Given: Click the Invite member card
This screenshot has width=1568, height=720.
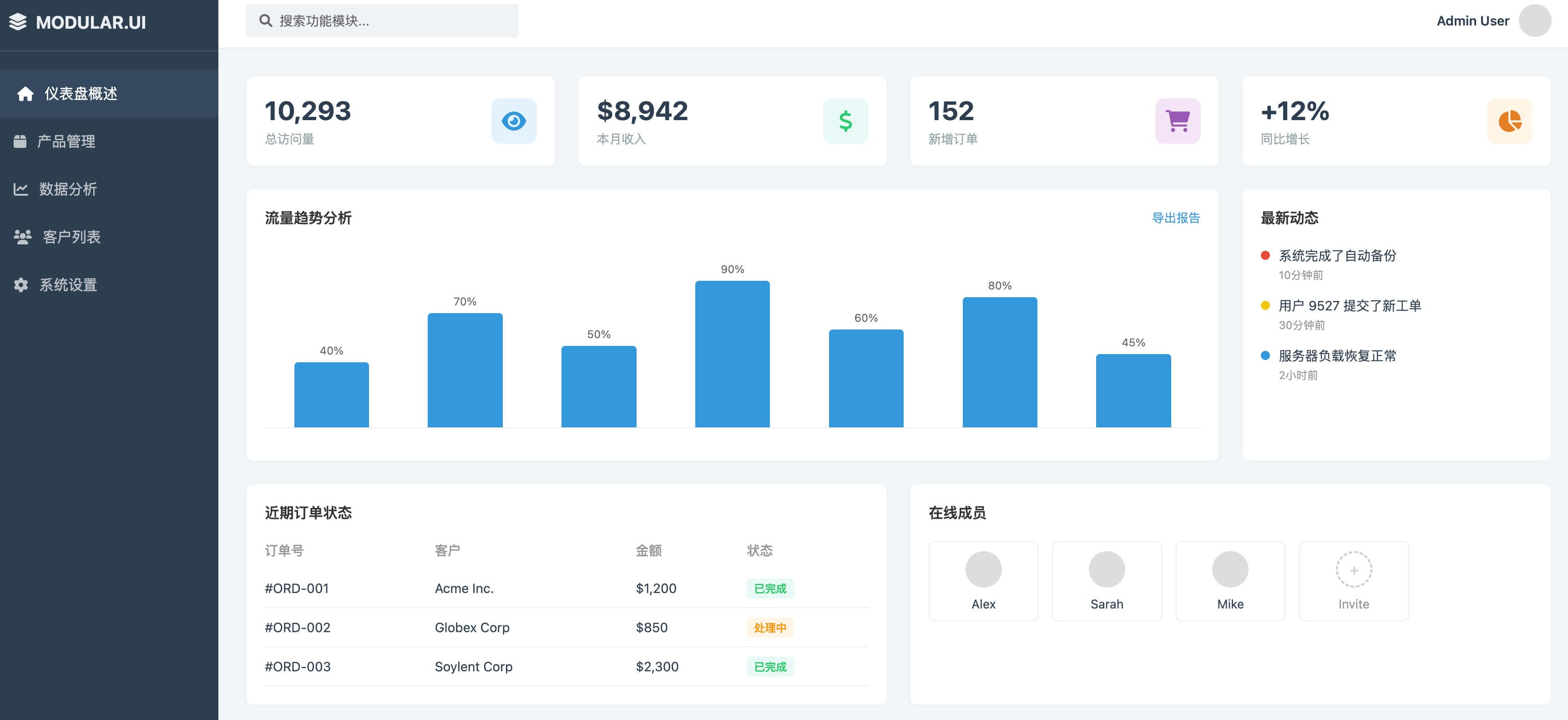Looking at the screenshot, I should tap(1353, 581).
